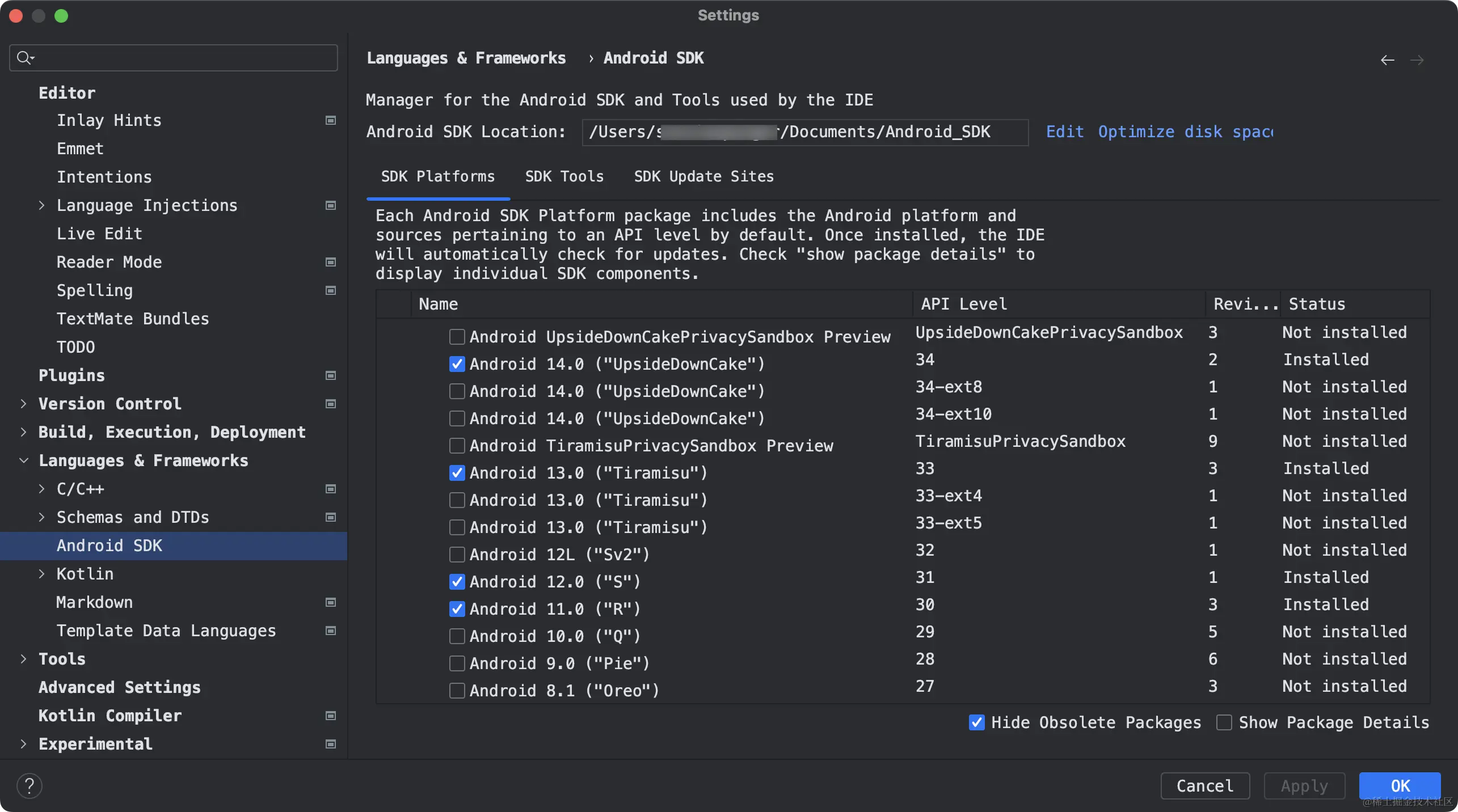The image size is (1458, 812).
Task: Open the SDK Update Sites tab
Action: pyautogui.click(x=703, y=176)
